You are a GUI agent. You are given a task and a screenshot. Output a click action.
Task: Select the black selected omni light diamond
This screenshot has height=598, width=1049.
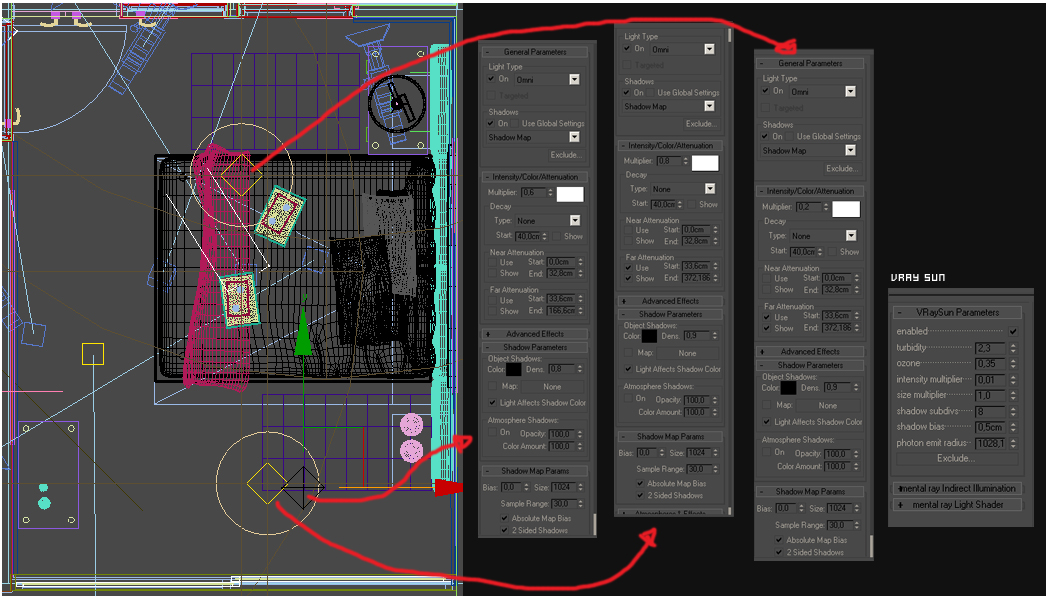click(x=303, y=488)
